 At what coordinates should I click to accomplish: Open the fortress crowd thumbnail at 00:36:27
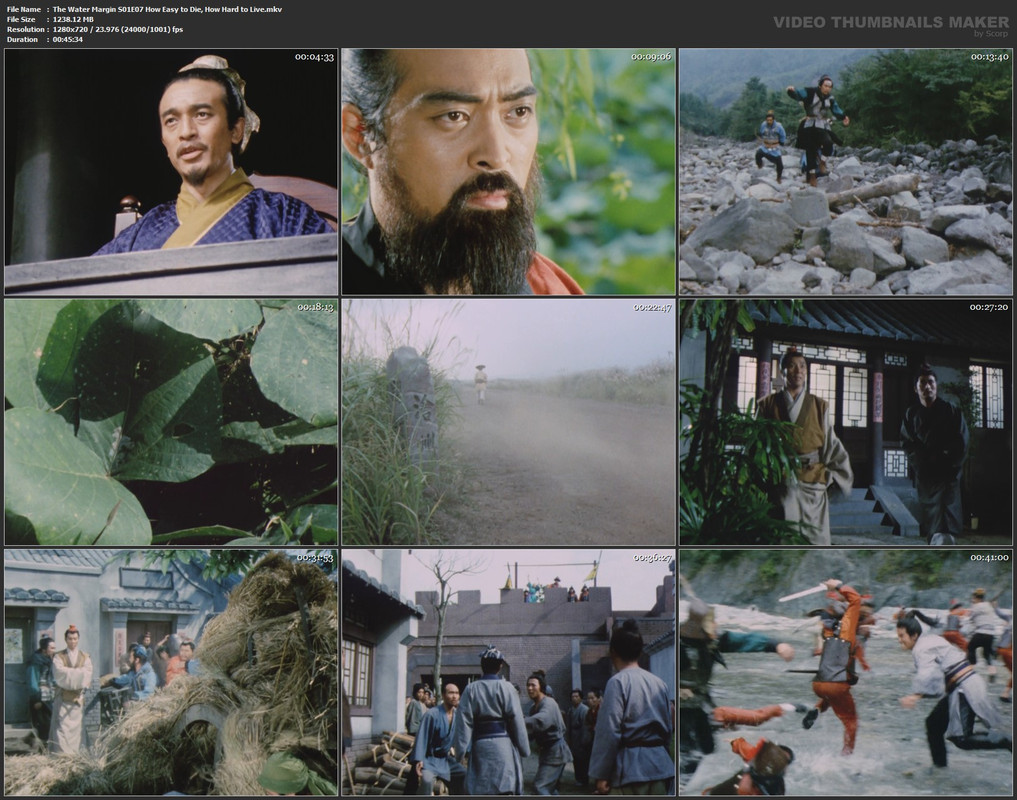[508, 672]
